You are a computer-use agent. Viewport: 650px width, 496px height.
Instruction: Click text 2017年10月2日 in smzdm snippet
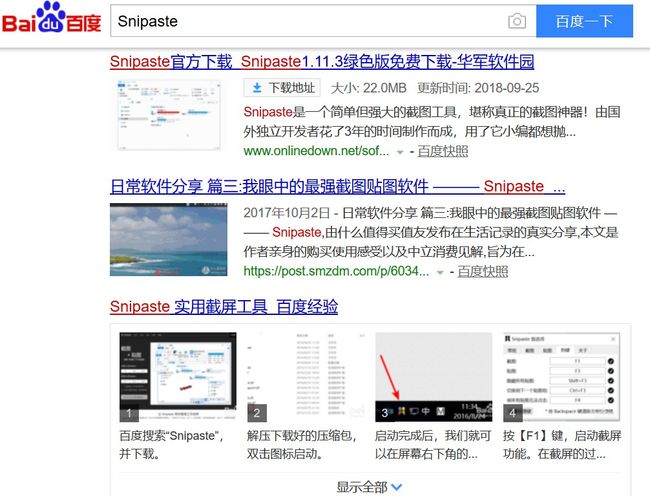pos(286,213)
